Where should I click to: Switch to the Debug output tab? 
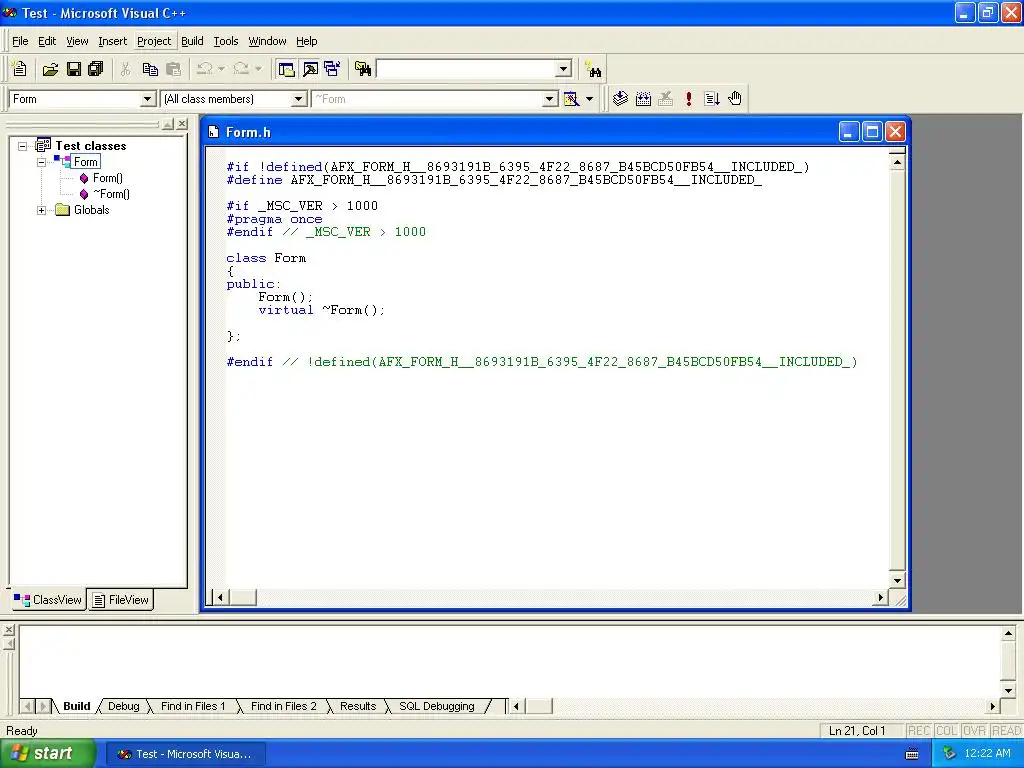[123, 706]
